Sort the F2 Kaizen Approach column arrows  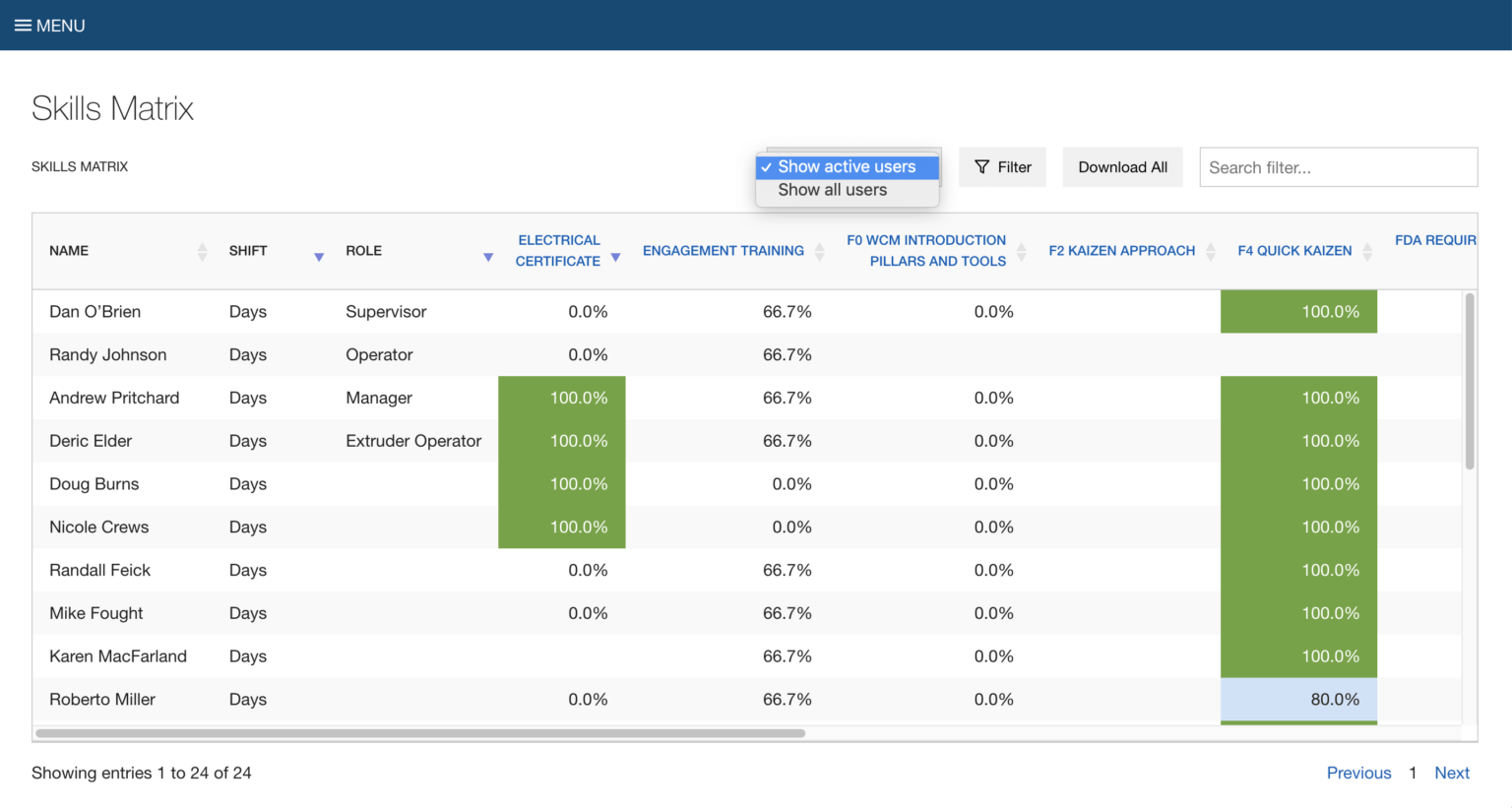[1211, 251]
